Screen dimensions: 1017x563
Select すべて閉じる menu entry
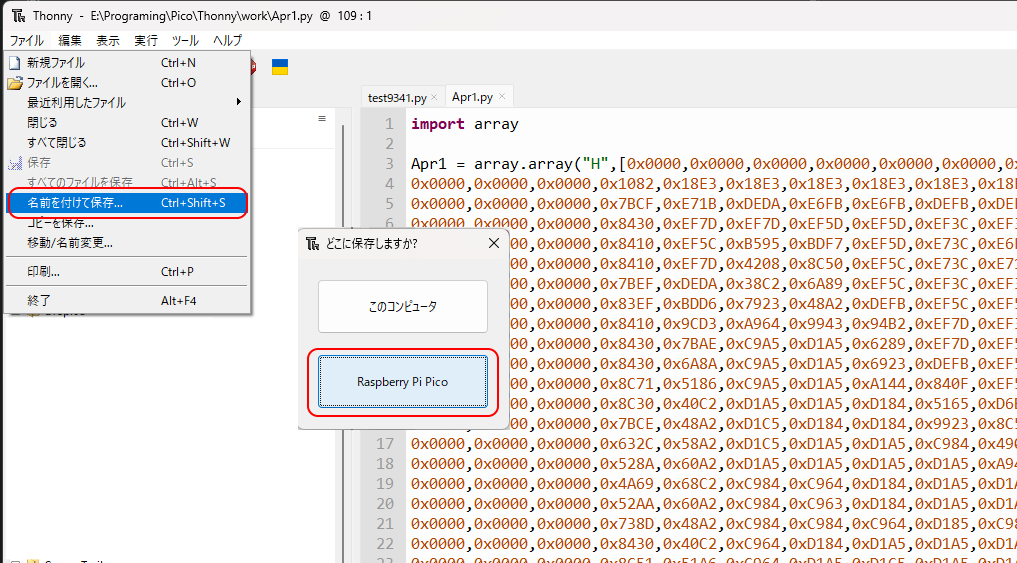126,143
